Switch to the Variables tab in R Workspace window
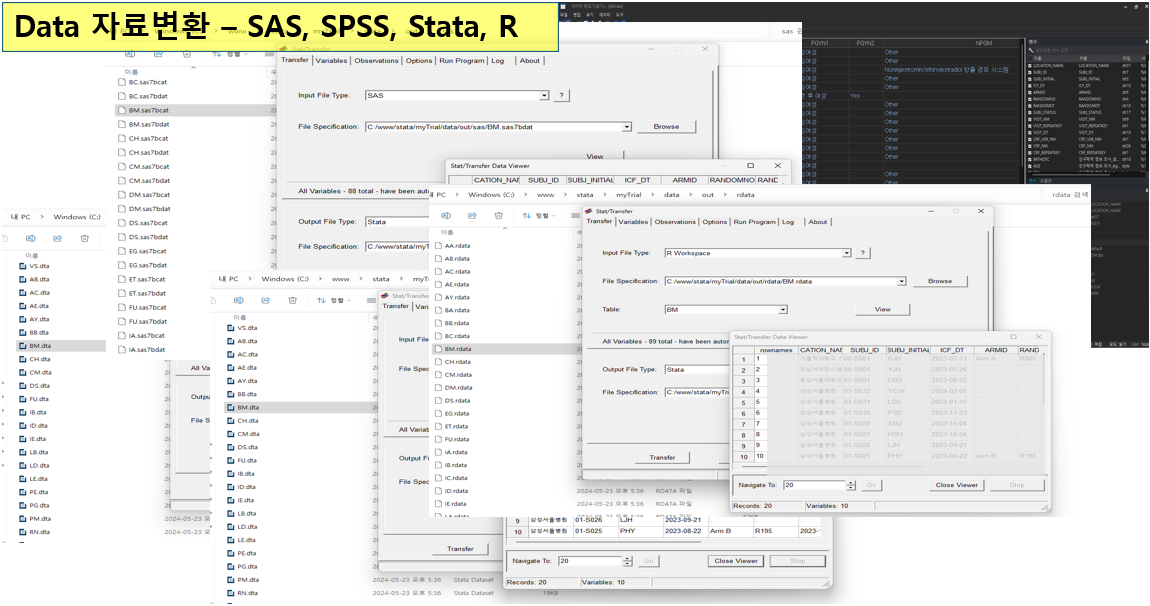1150x606 pixels. (633, 222)
